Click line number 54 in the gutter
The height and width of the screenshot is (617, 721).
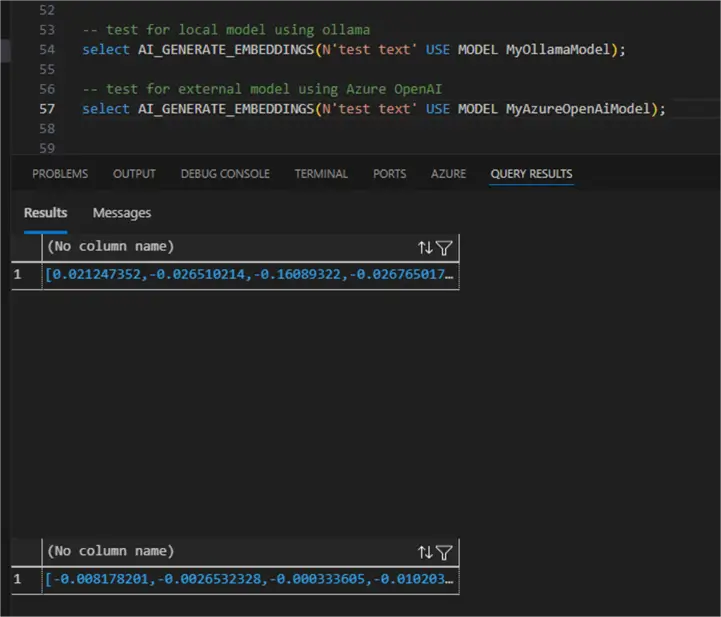47,50
